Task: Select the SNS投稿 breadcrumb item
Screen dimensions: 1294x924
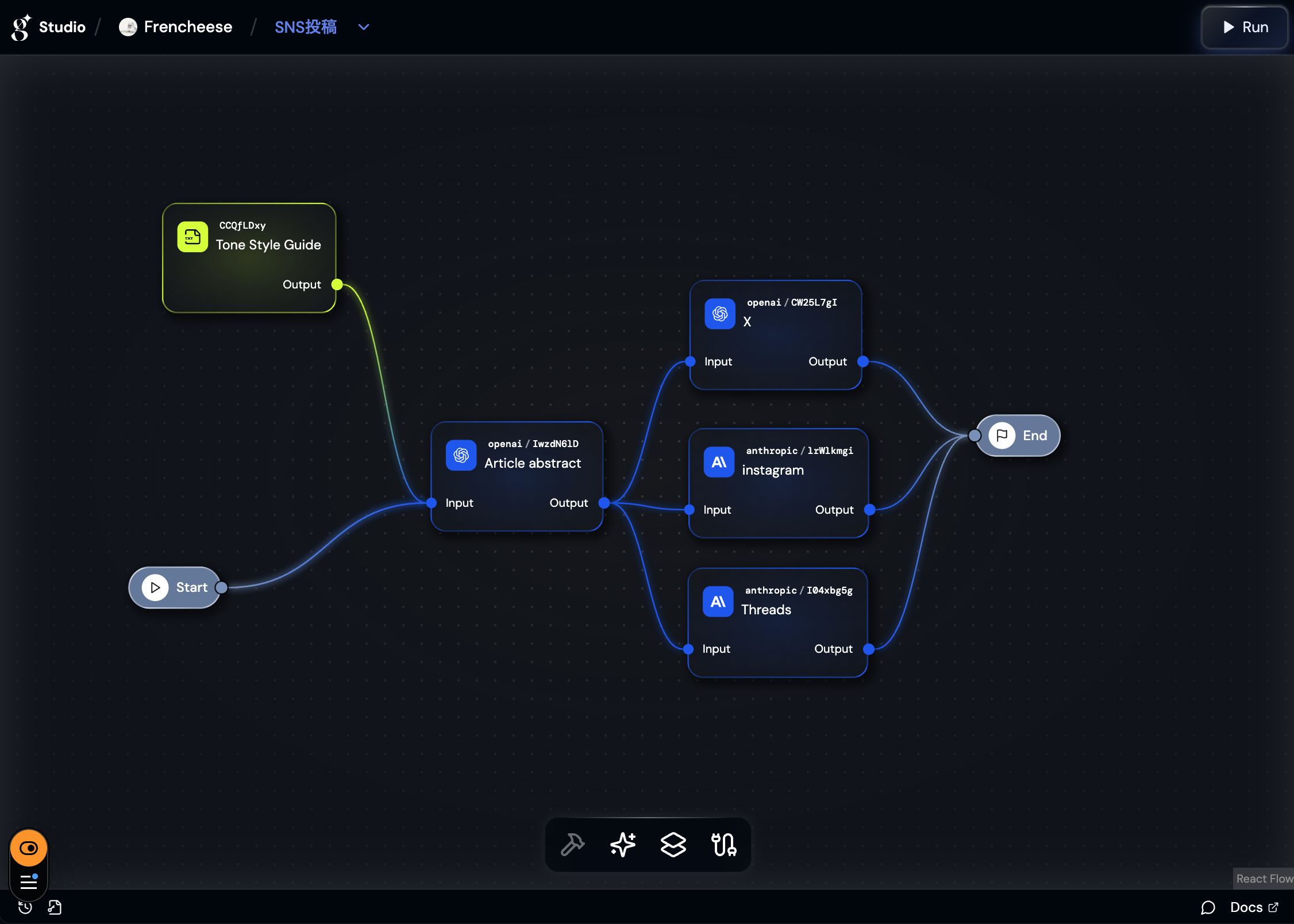Action: point(306,27)
